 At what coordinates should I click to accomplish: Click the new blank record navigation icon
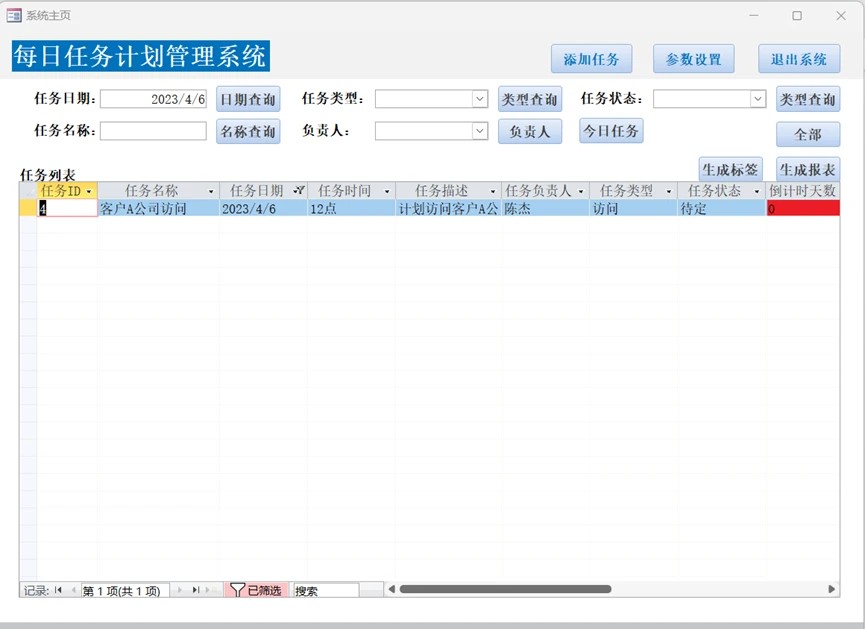pos(211,590)
